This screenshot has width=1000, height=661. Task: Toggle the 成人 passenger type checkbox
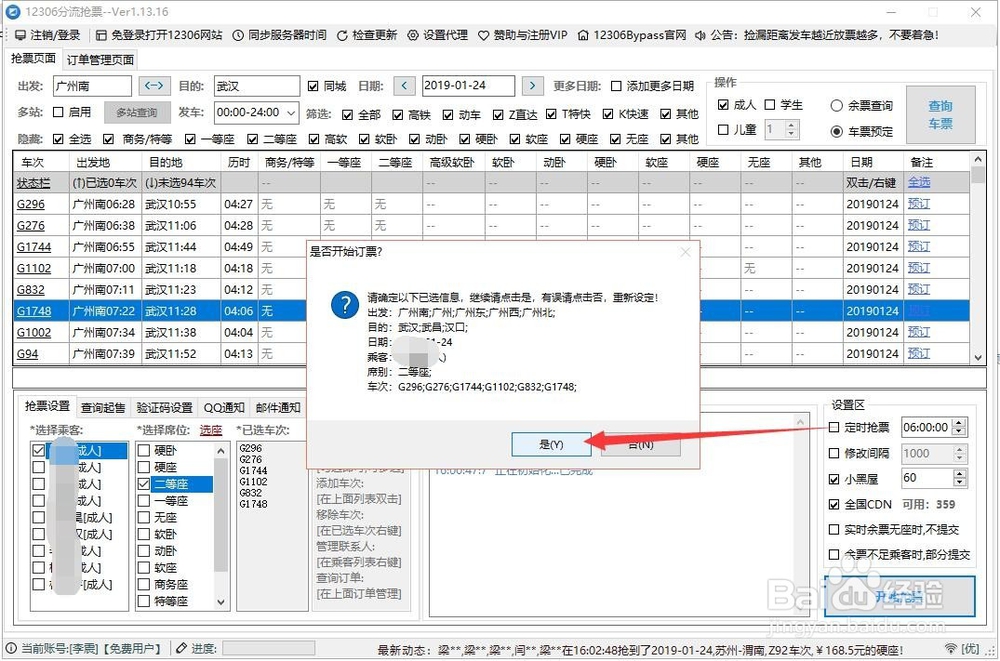coord(723,105)
